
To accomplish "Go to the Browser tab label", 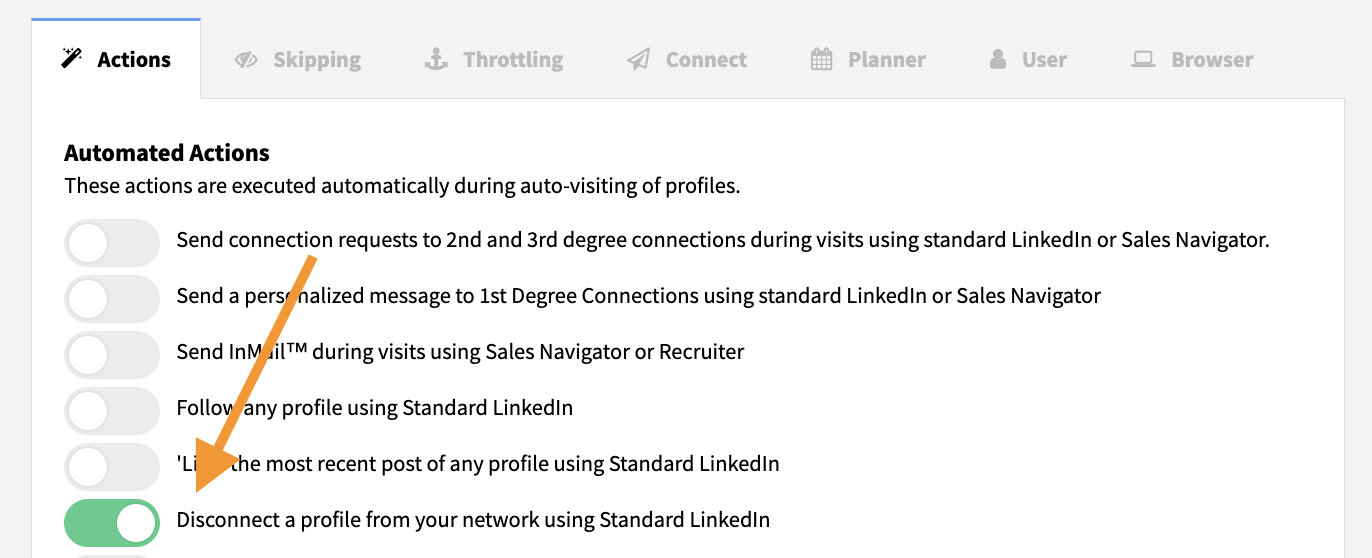I will coord(1212,60).
